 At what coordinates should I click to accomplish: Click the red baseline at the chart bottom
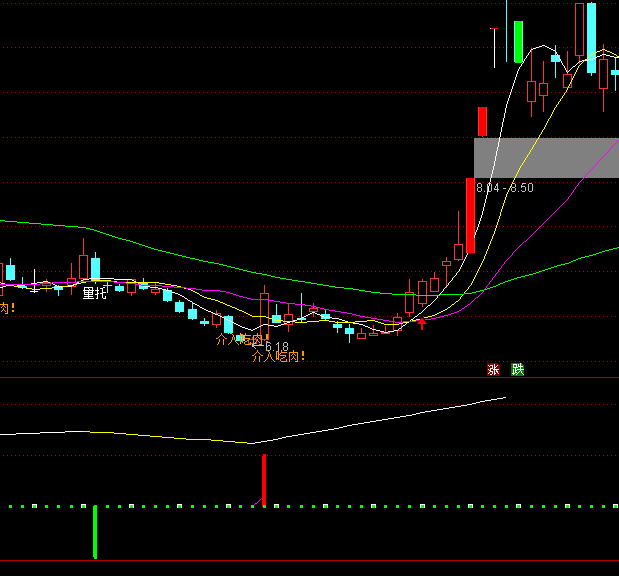tap(300, 560)
